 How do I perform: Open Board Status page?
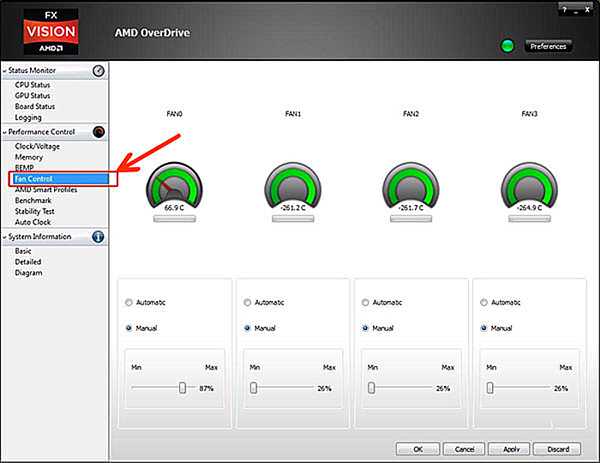[x=35, y=106]
